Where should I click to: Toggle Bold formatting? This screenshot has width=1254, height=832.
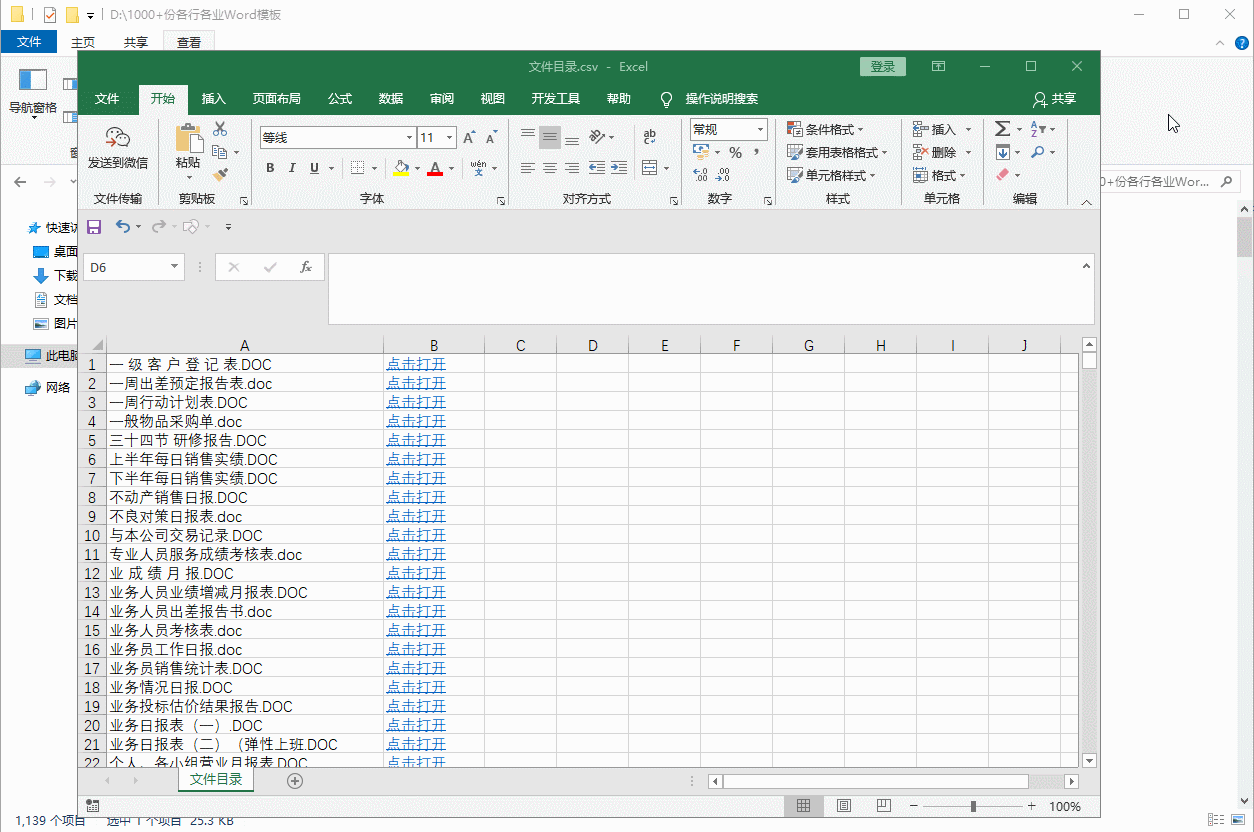pyautogui.click(x=270, y=168)
